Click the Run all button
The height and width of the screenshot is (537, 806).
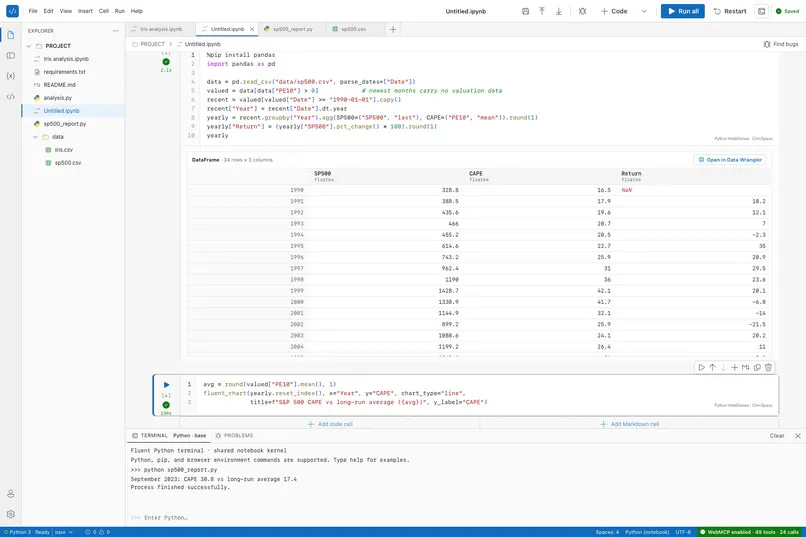(x=683, y=11)
